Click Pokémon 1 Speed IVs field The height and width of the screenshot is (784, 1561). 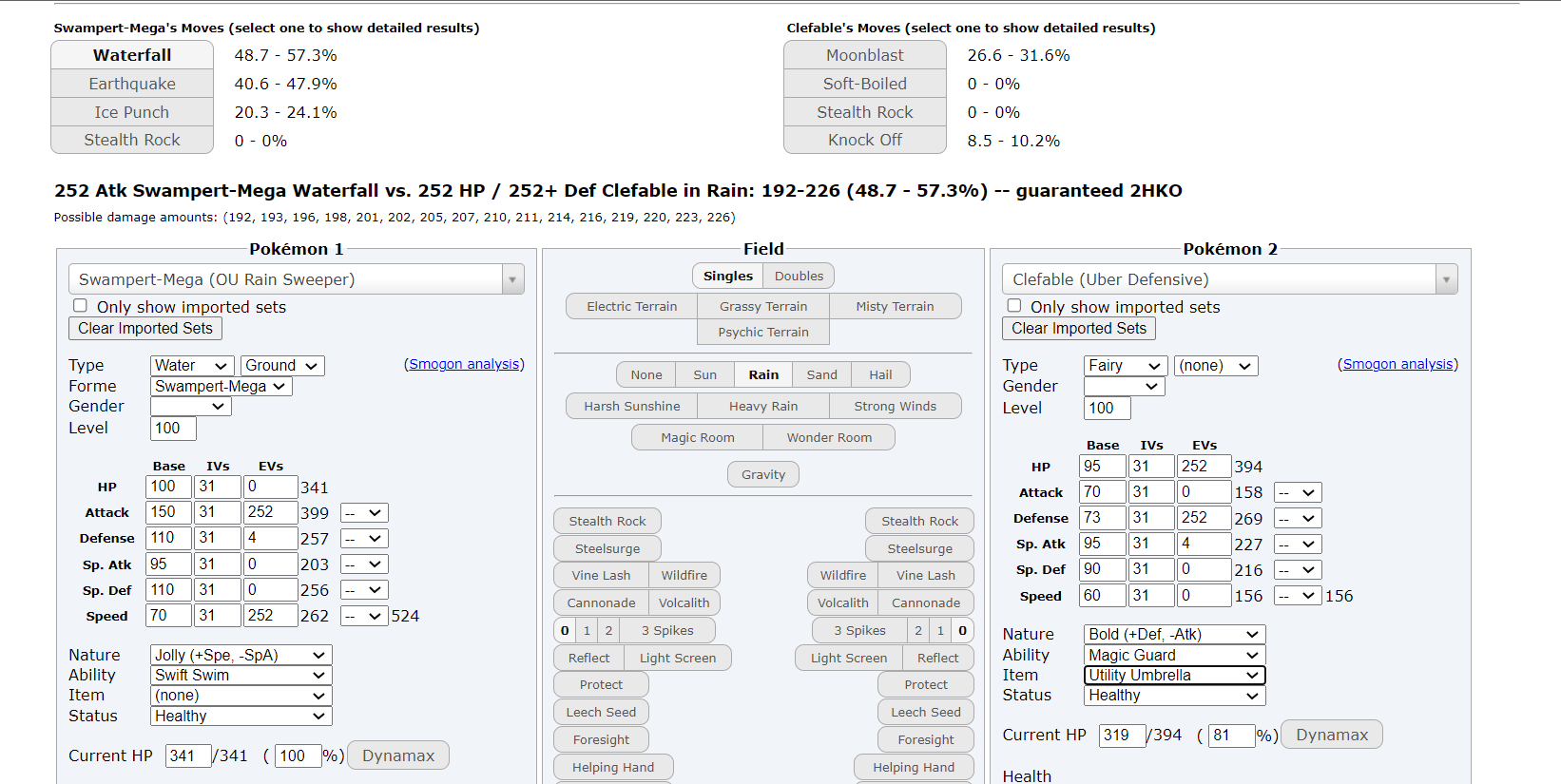point(218,616)
